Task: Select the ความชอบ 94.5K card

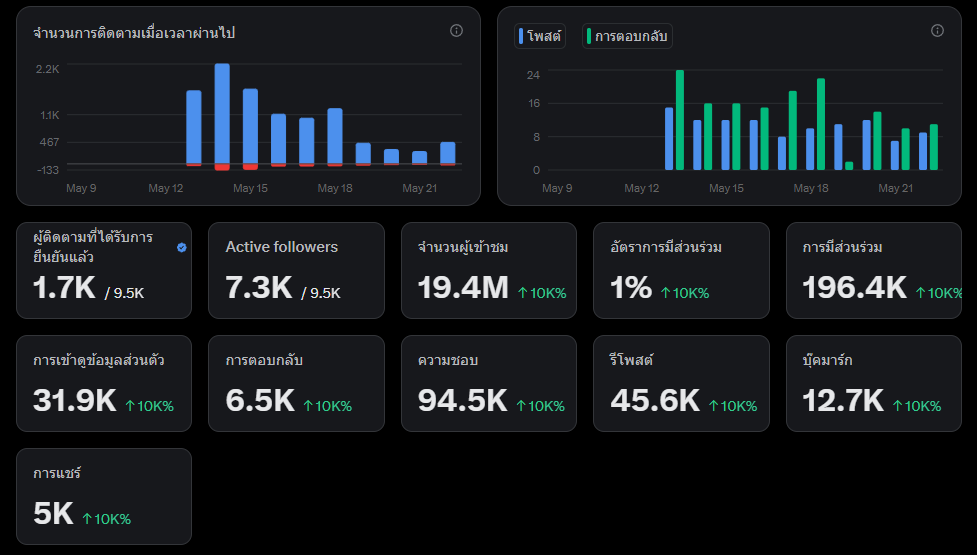Action: 488,383
